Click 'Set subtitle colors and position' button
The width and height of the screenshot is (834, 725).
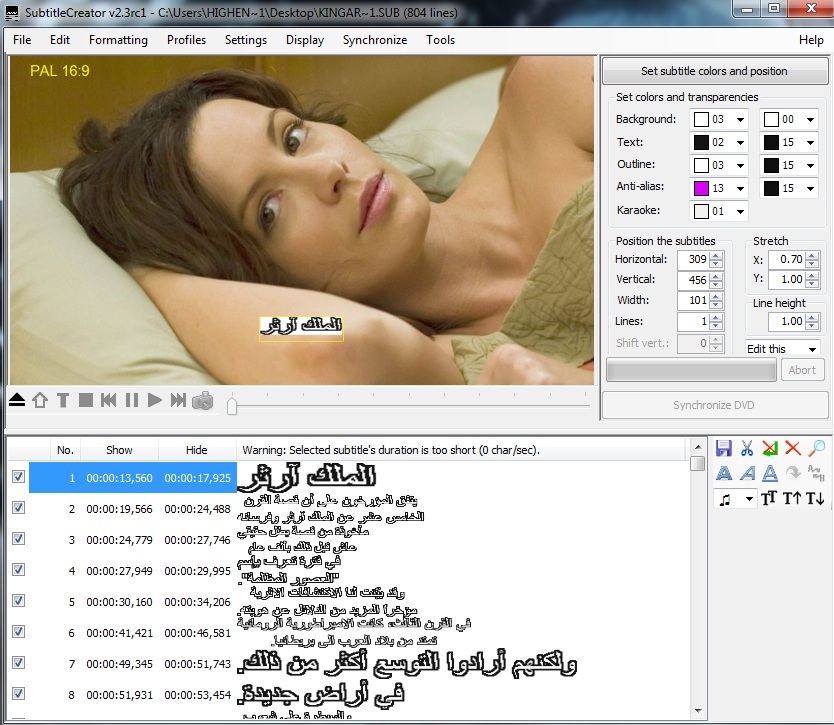coord(714,71)
